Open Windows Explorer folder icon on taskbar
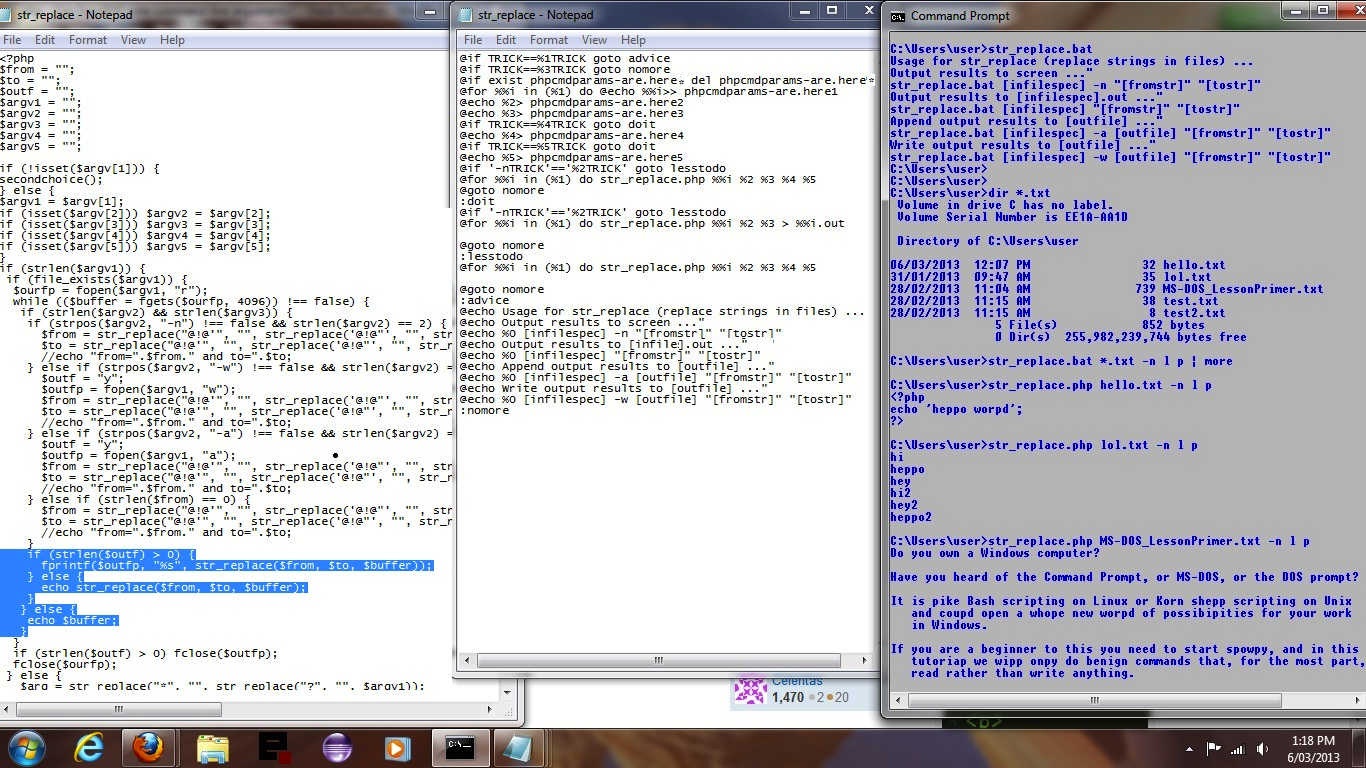This screenshot has height=768, width=1366. point(212,747)
